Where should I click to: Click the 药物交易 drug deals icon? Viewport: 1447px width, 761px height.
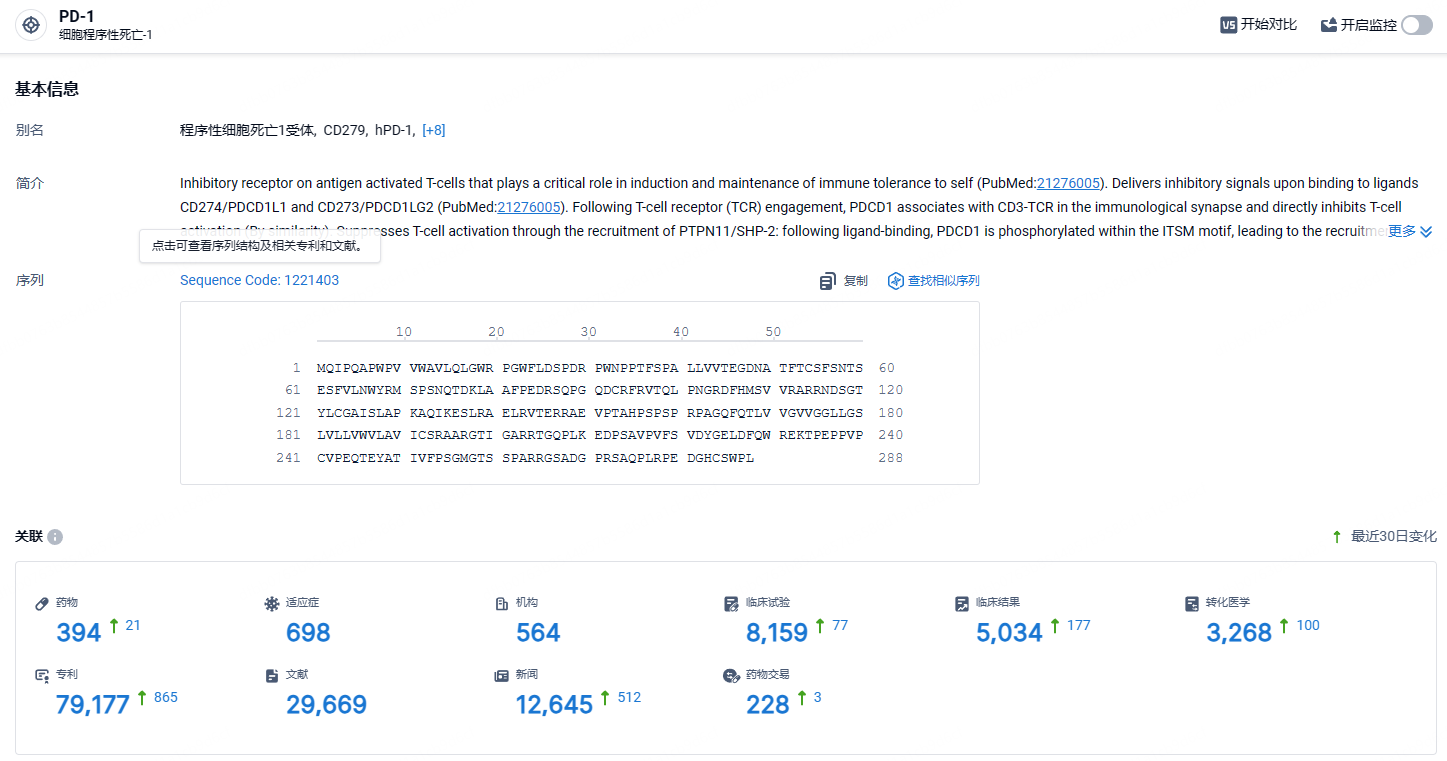[731, 675]
